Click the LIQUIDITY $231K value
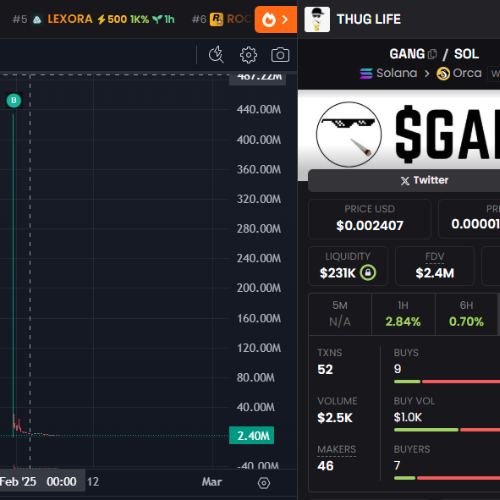500x500 pixels. [x=338, y=273]
